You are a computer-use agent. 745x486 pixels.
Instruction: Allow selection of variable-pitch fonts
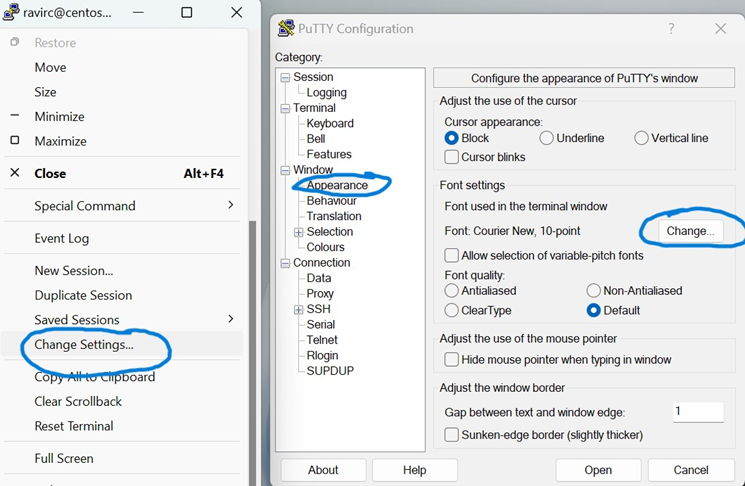pyautogui.click(x=451, y=256)
